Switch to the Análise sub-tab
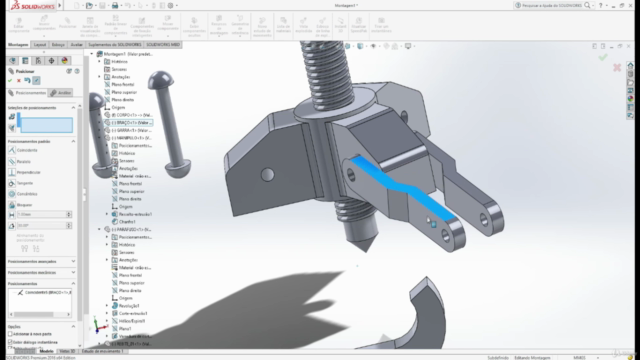 click(x=61, y=93)
